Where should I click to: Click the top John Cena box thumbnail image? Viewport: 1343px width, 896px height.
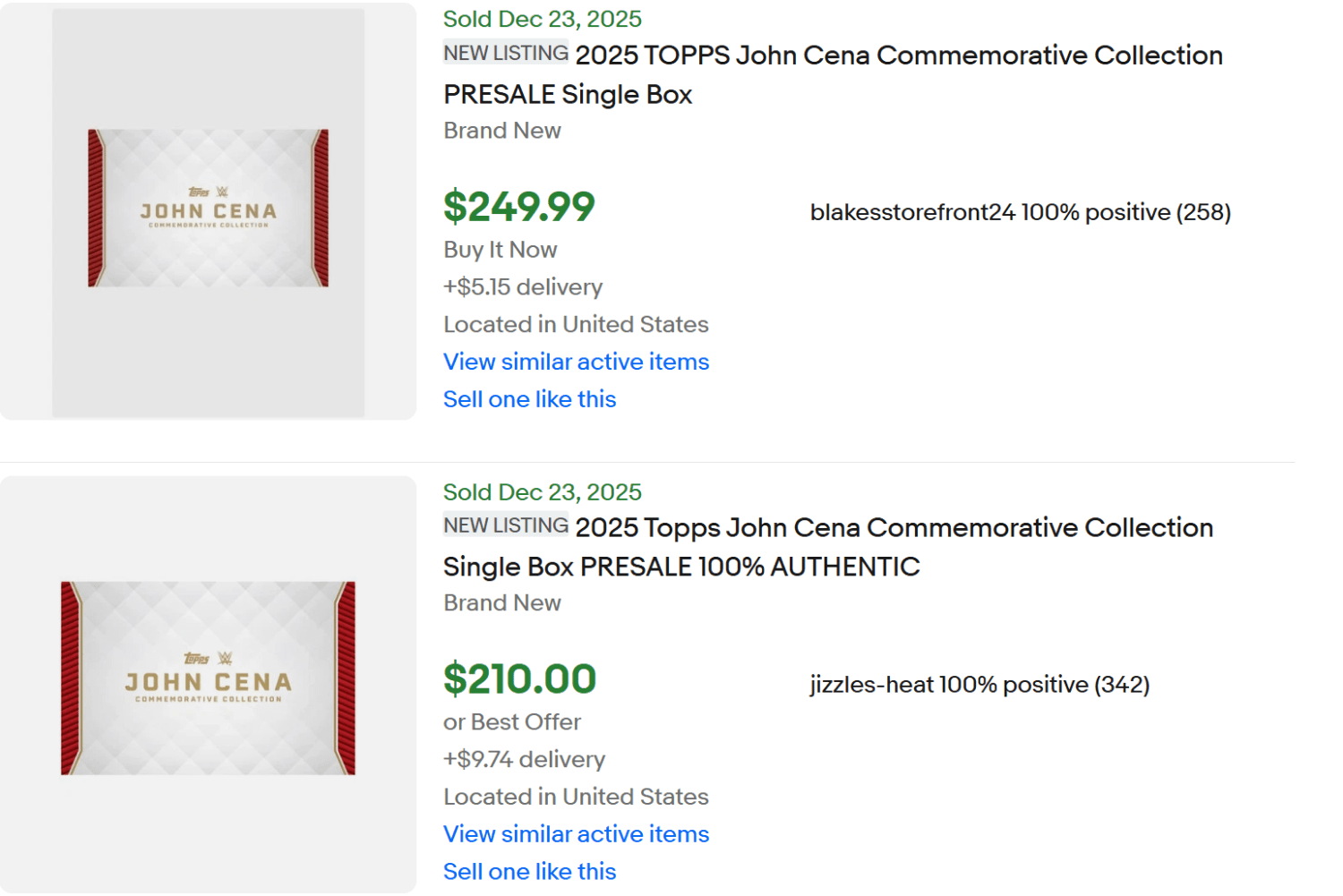pyautogui.click(x=208, y=210)
